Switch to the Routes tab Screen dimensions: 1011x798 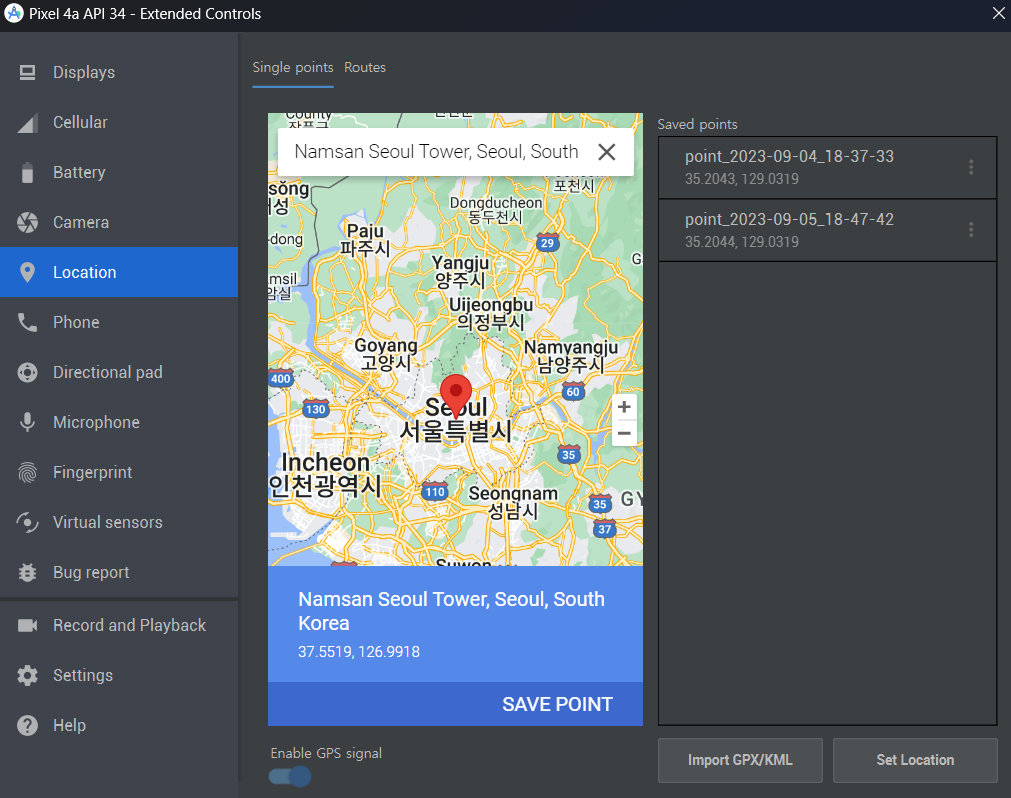coord(365,68)
